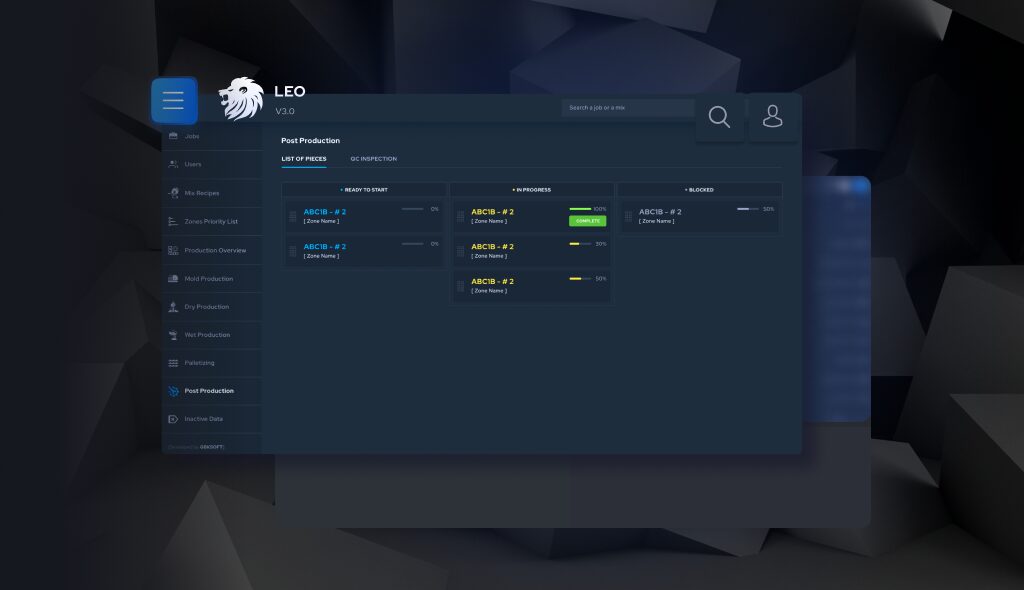
Task: Click the 50% progress bar under BLOCKED
Action: [x=747, y=209]
